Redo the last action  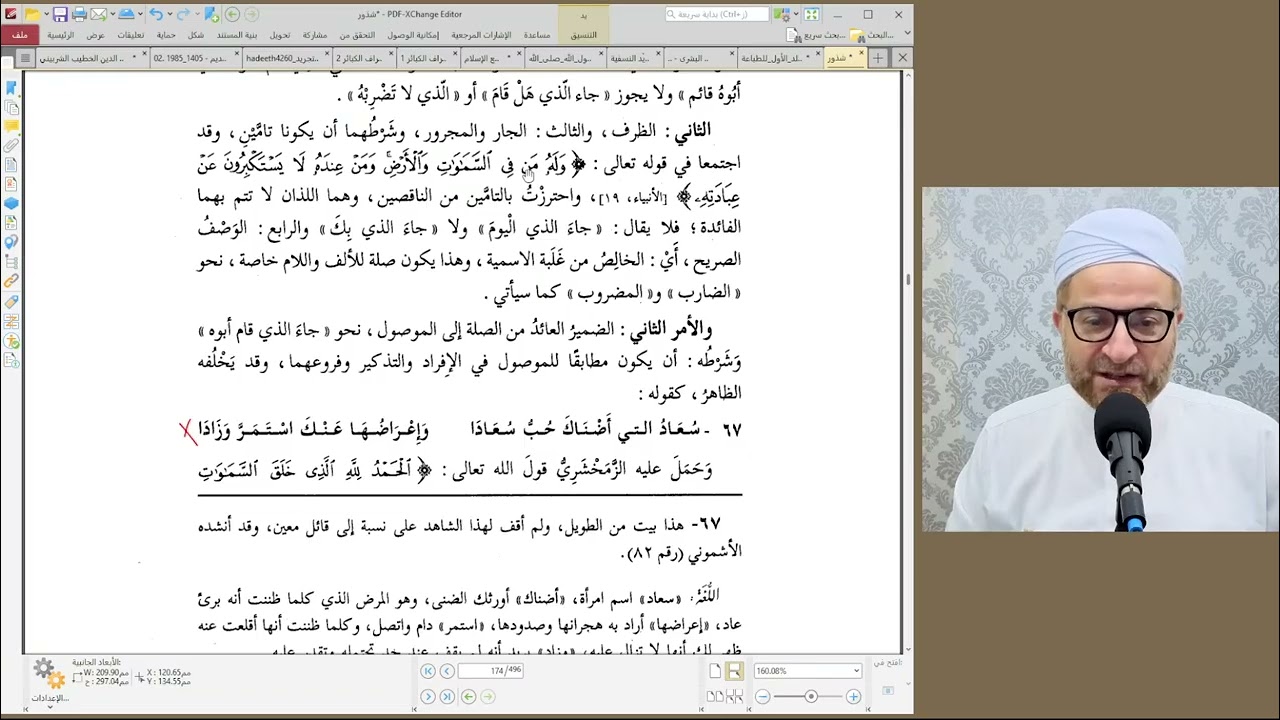tap(184, 14)
